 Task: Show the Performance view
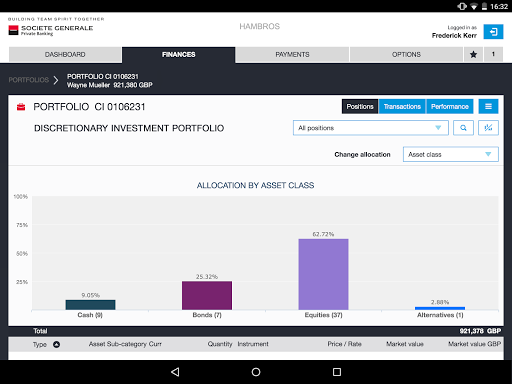[x=450, y=106]
